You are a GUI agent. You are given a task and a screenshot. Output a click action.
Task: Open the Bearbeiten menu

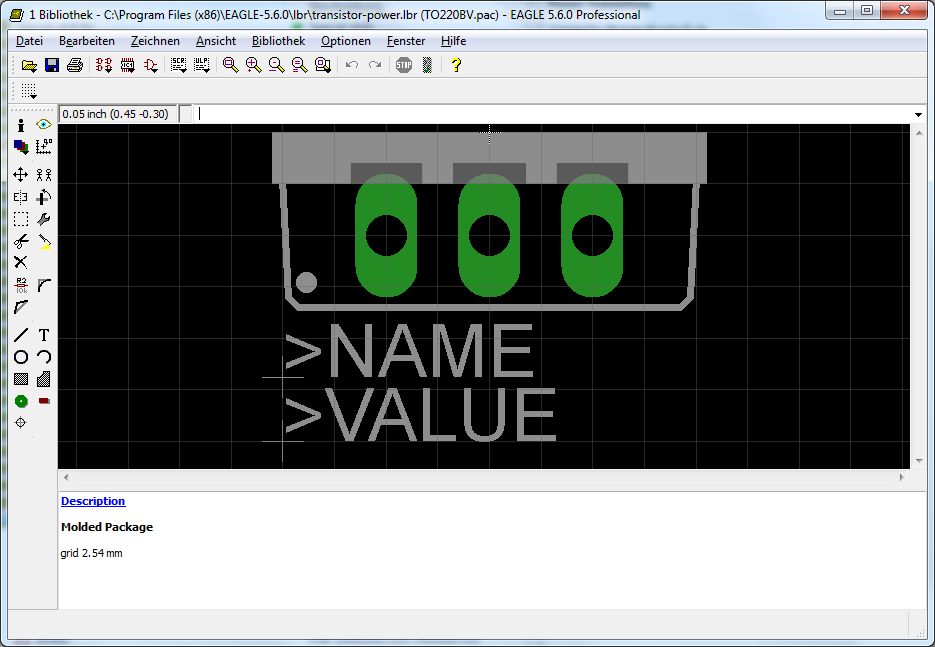pos(86,41)
